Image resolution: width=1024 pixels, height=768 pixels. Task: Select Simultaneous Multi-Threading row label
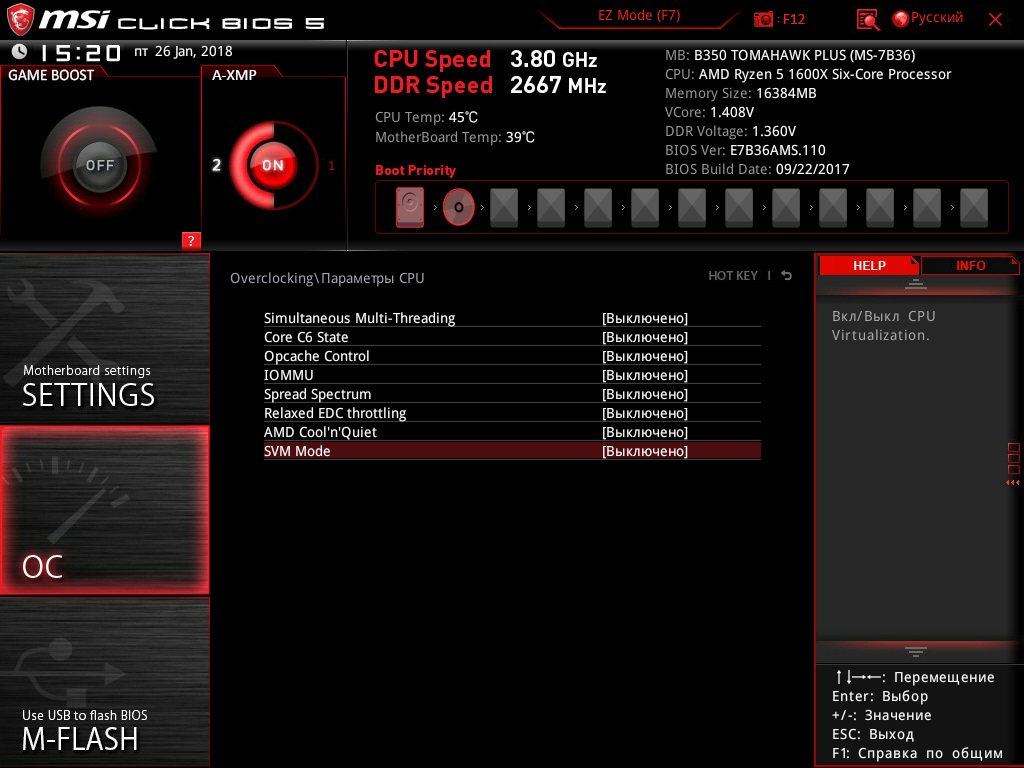click(x=359, y=318)
